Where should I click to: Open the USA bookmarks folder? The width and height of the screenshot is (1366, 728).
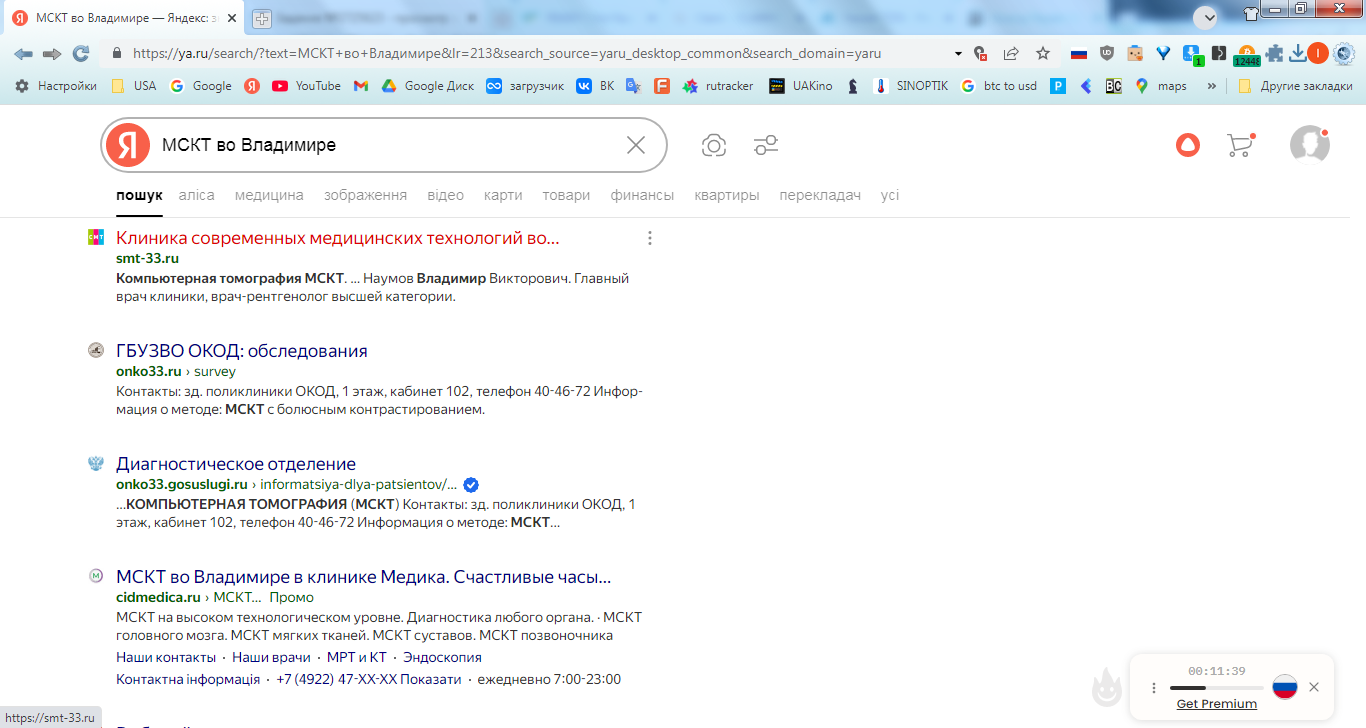click(134, 86)
